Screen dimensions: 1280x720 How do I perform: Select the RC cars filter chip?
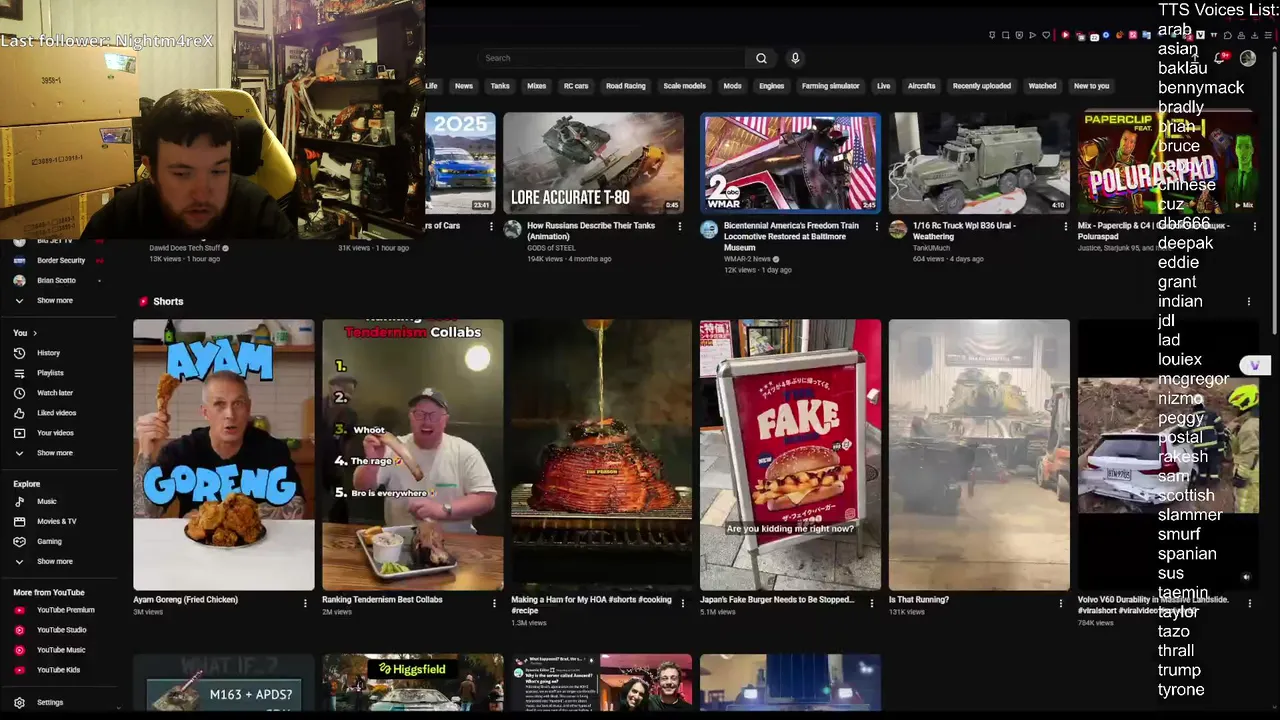coord(576,86)
